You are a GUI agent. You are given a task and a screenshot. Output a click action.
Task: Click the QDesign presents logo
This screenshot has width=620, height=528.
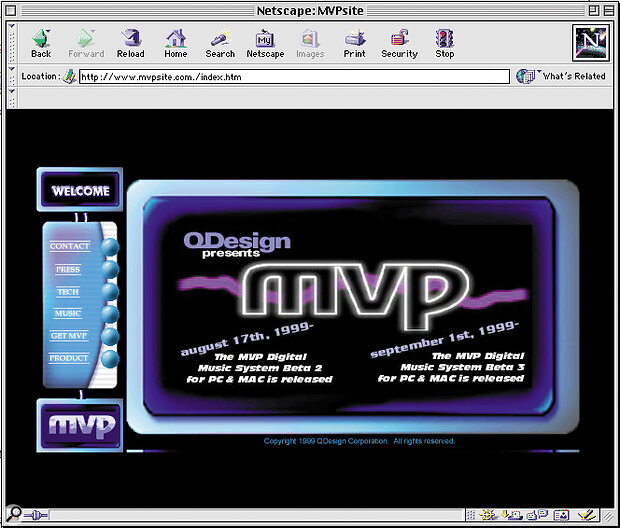[x=237, y=244]
